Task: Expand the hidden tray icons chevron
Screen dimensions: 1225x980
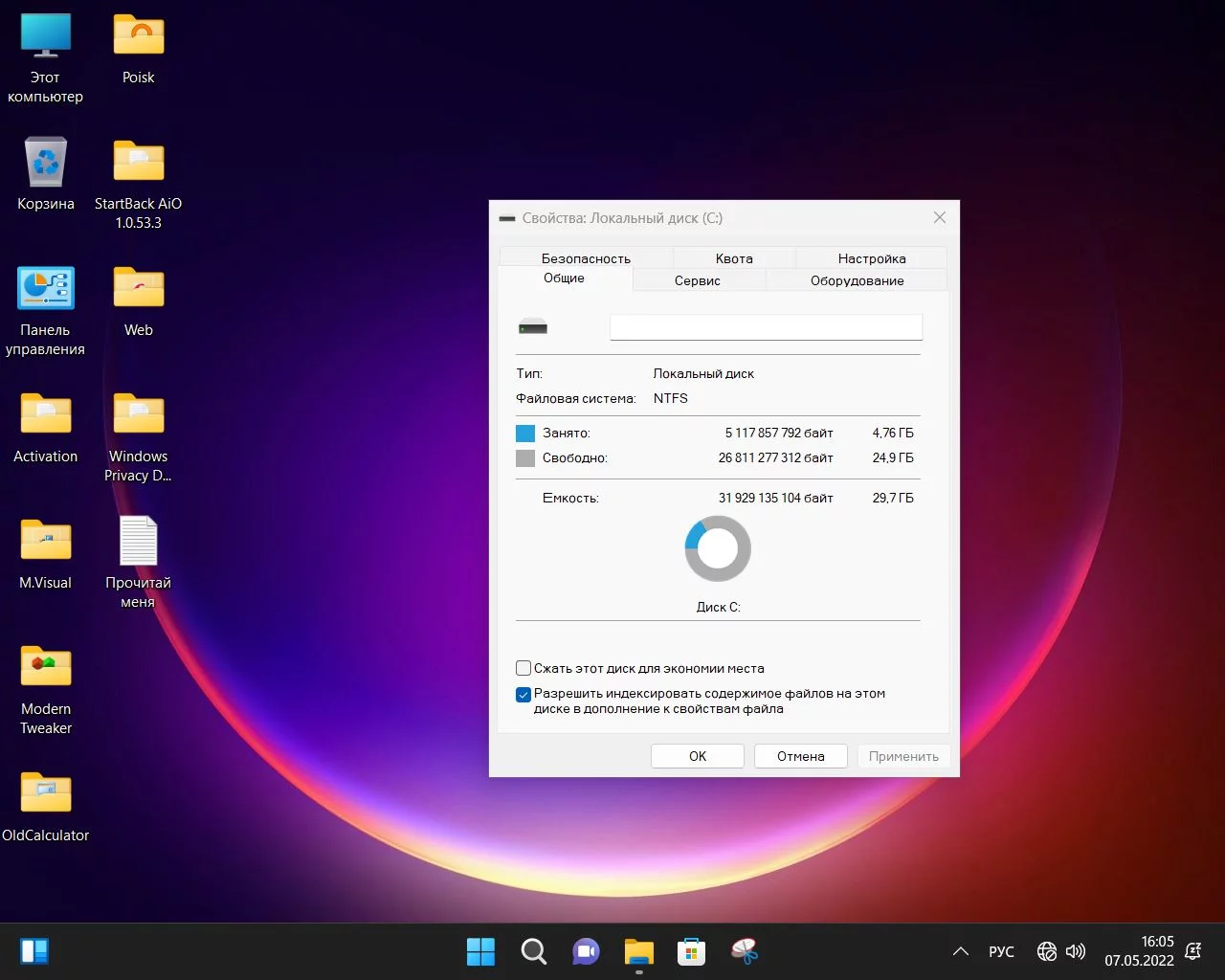Action: pyautogui.click(x=960, y=951)
